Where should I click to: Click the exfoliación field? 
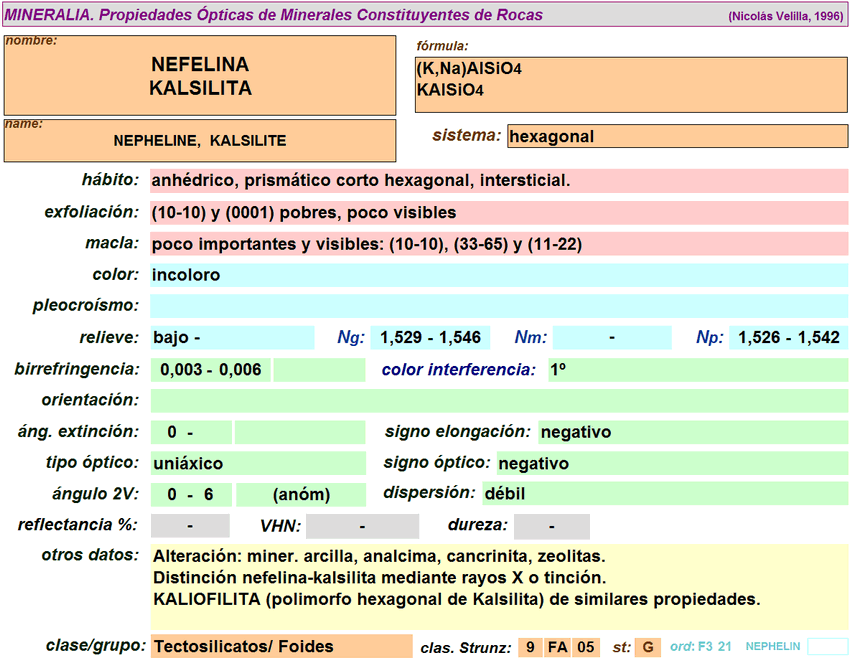498,213
